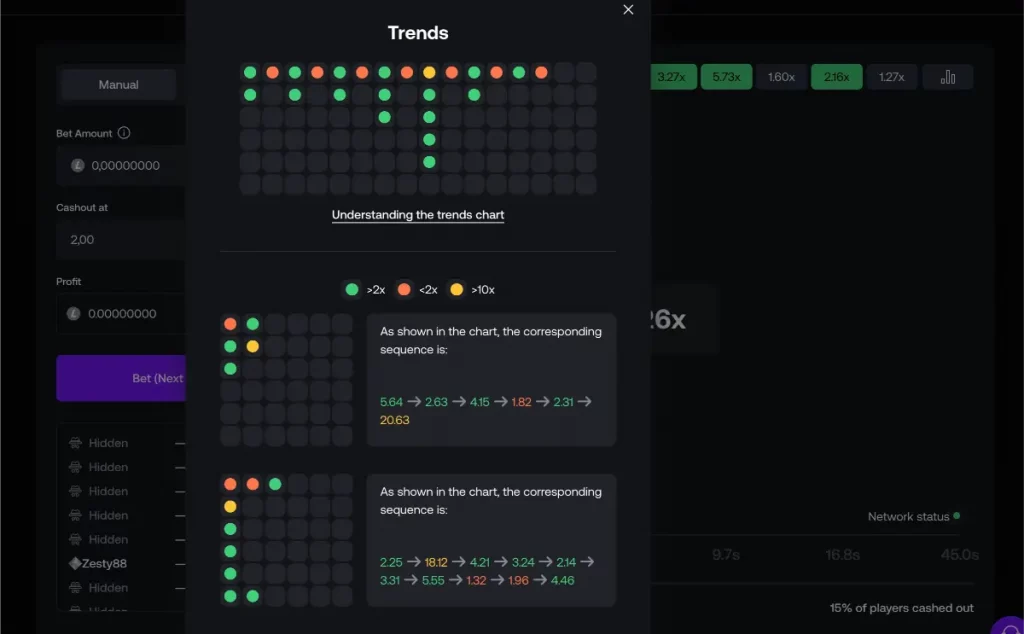Click the red 1.96 sequence value
The height and width of the screenshot is (634, 1024).
pyautogui.click(x=518, y=580)
